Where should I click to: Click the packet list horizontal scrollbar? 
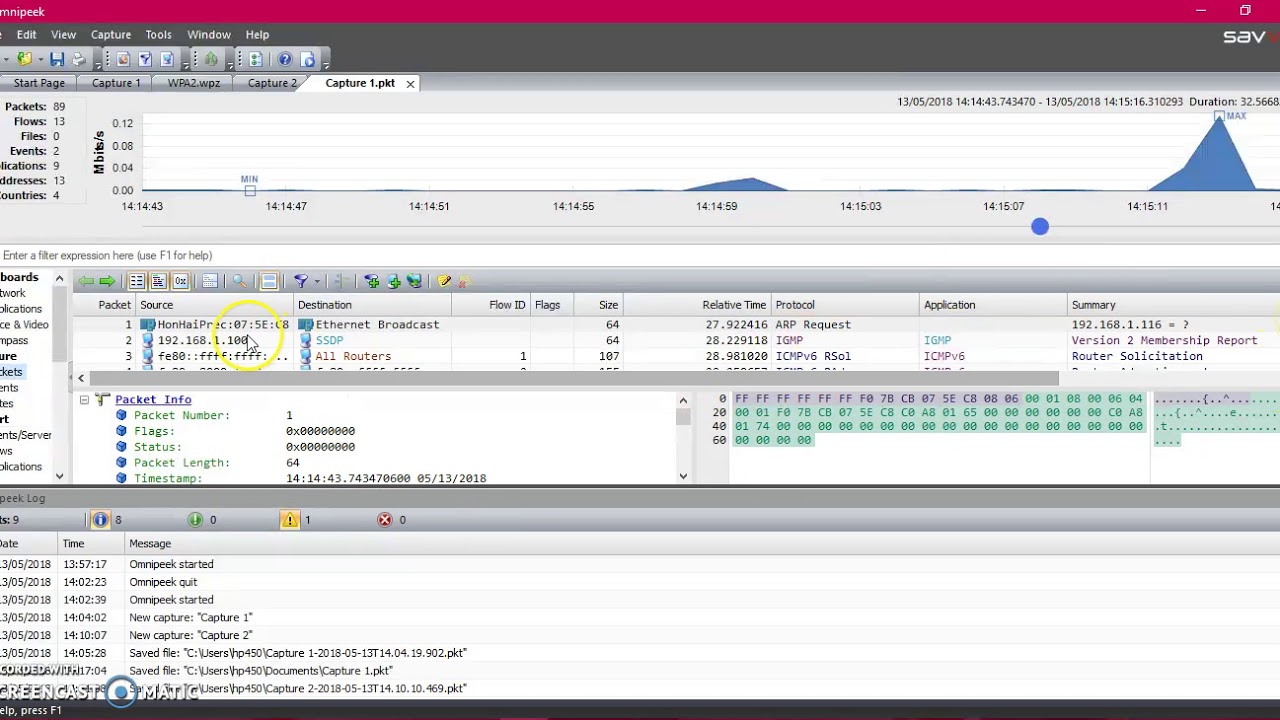574,378
